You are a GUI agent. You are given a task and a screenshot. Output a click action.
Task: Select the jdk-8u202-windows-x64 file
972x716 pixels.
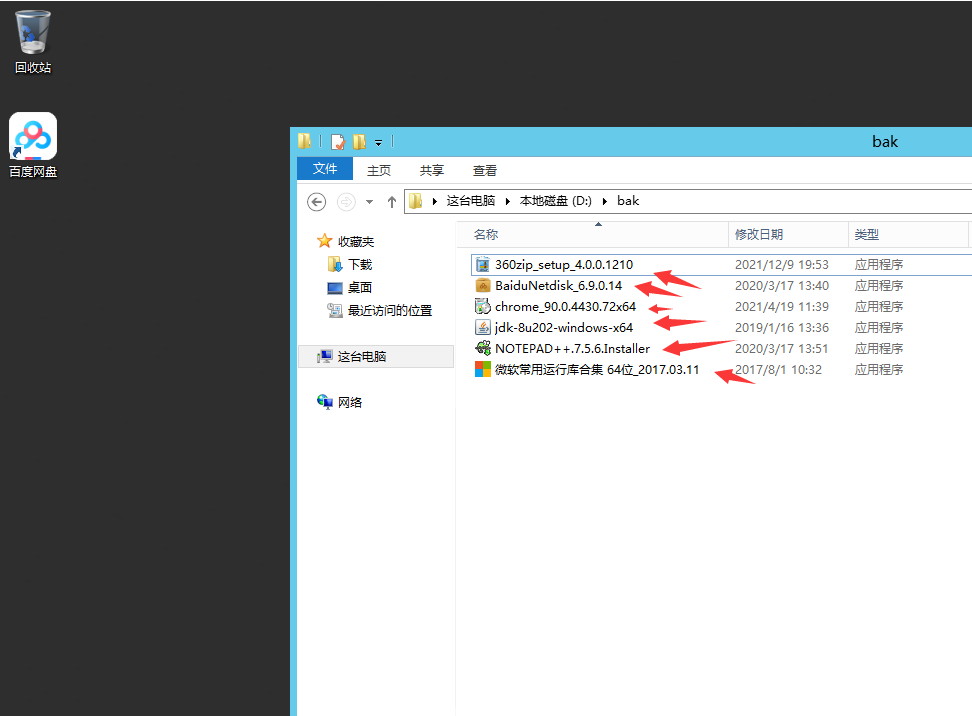coord(563,328)
